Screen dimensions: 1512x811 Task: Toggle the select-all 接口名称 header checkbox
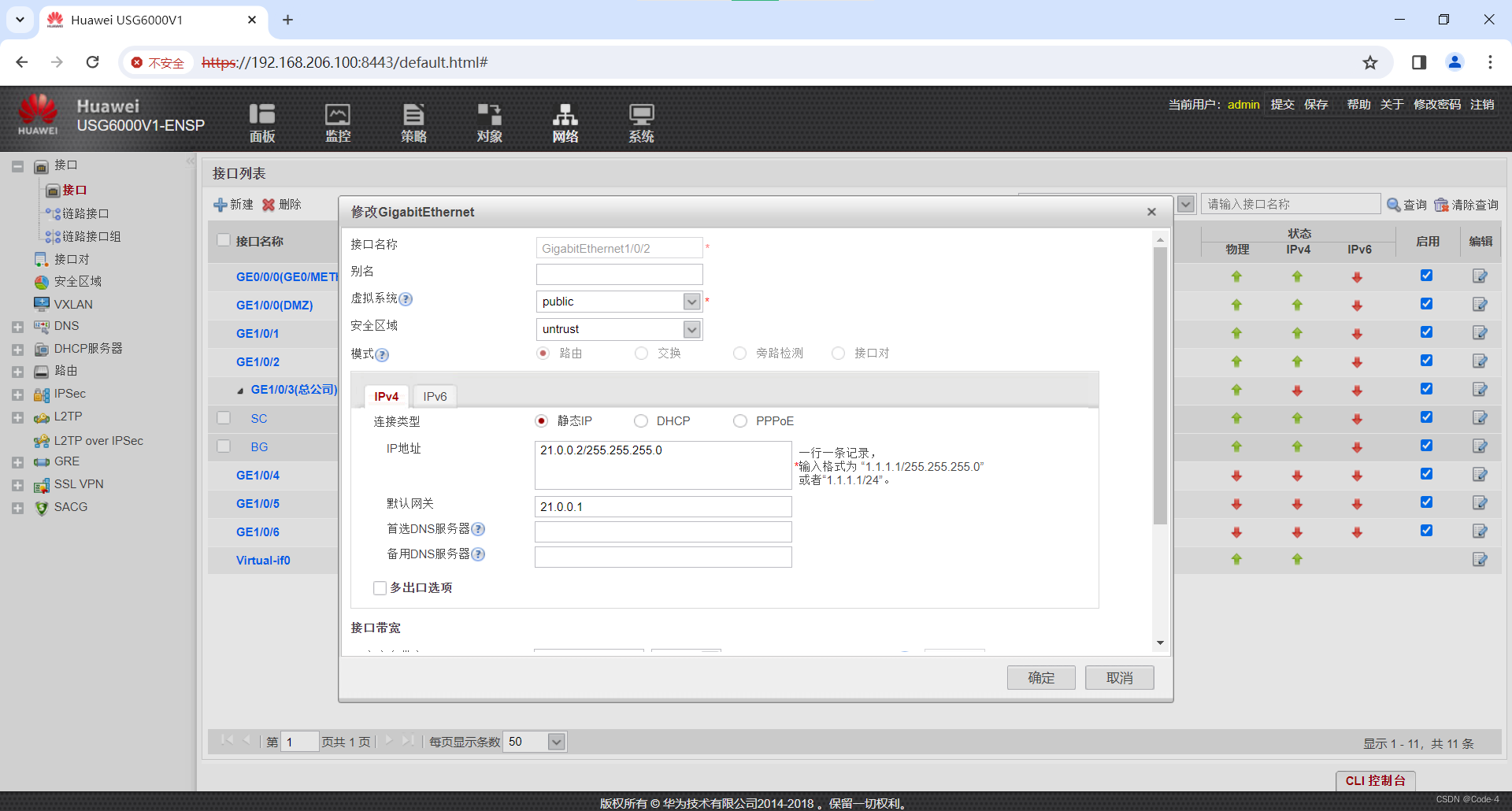pyautogui.click(x=224, y=241)
